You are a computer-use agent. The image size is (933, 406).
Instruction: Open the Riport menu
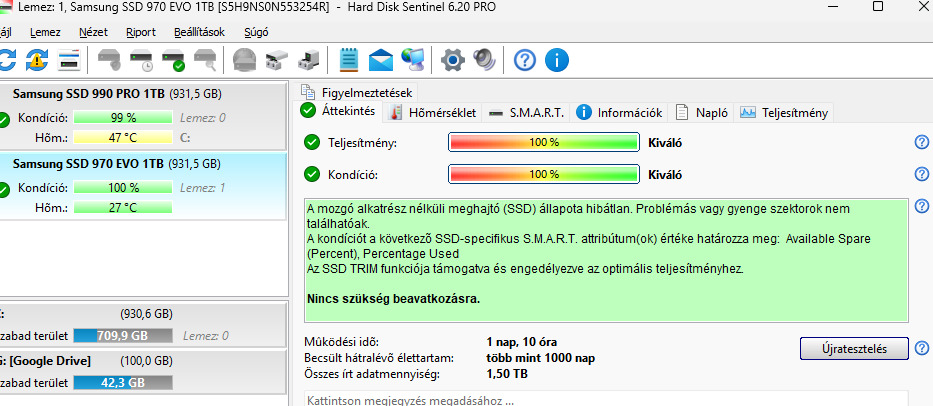(x=141, y=32)
